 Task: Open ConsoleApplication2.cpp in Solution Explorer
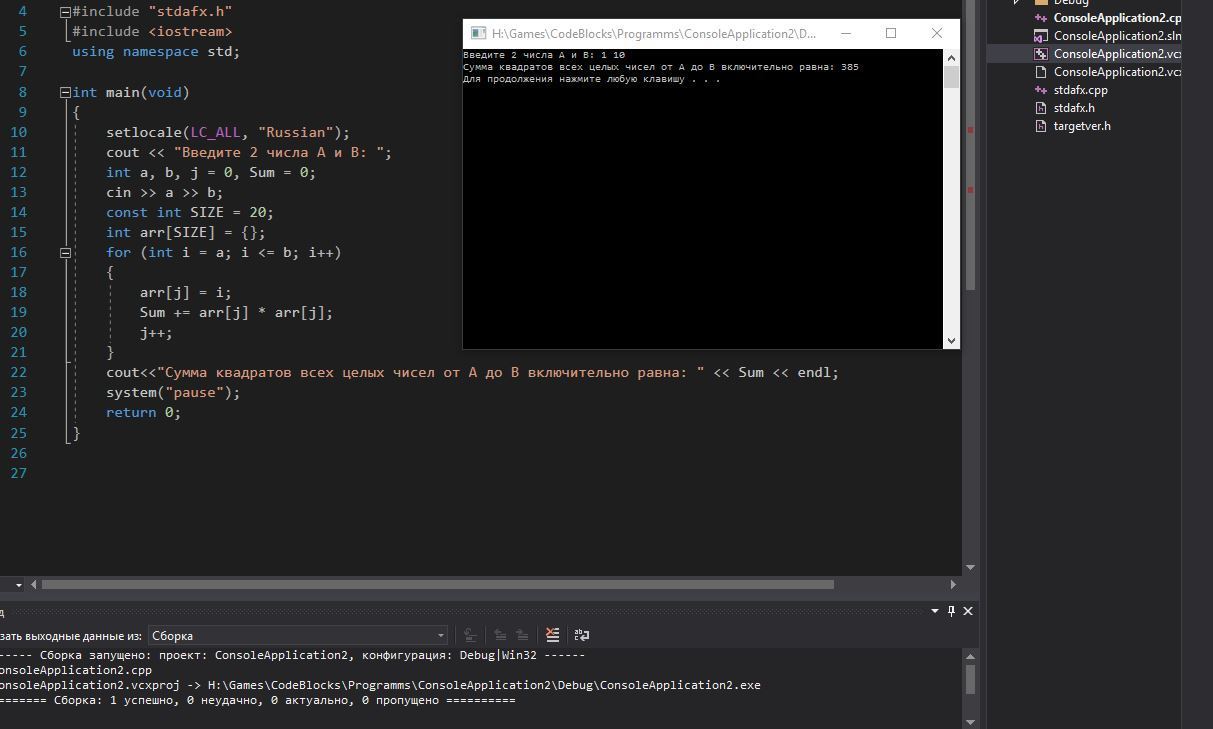click(x=1117, y=18)
